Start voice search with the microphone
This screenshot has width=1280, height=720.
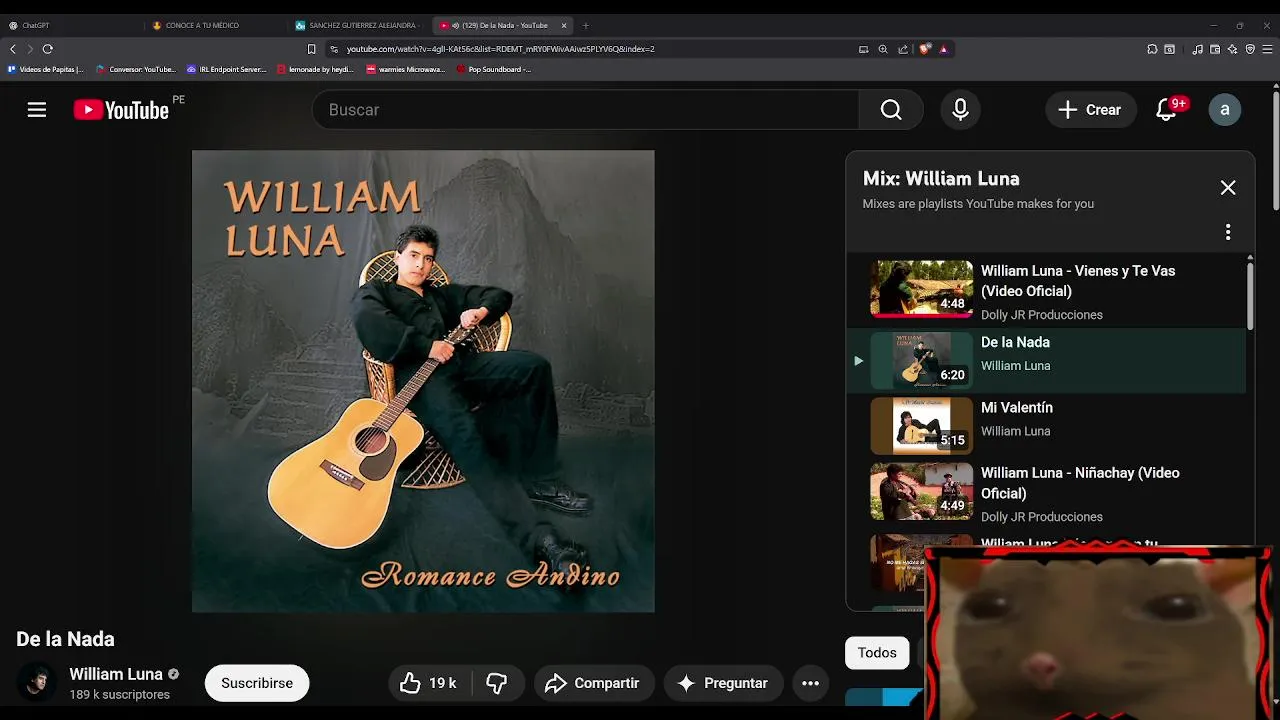tap(960, 110)
